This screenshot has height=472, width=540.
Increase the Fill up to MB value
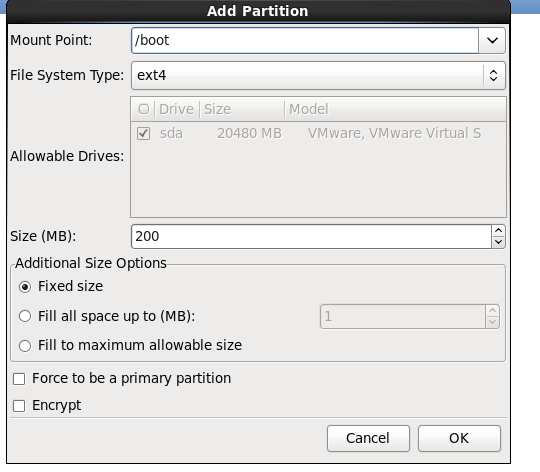pos(492,311)
